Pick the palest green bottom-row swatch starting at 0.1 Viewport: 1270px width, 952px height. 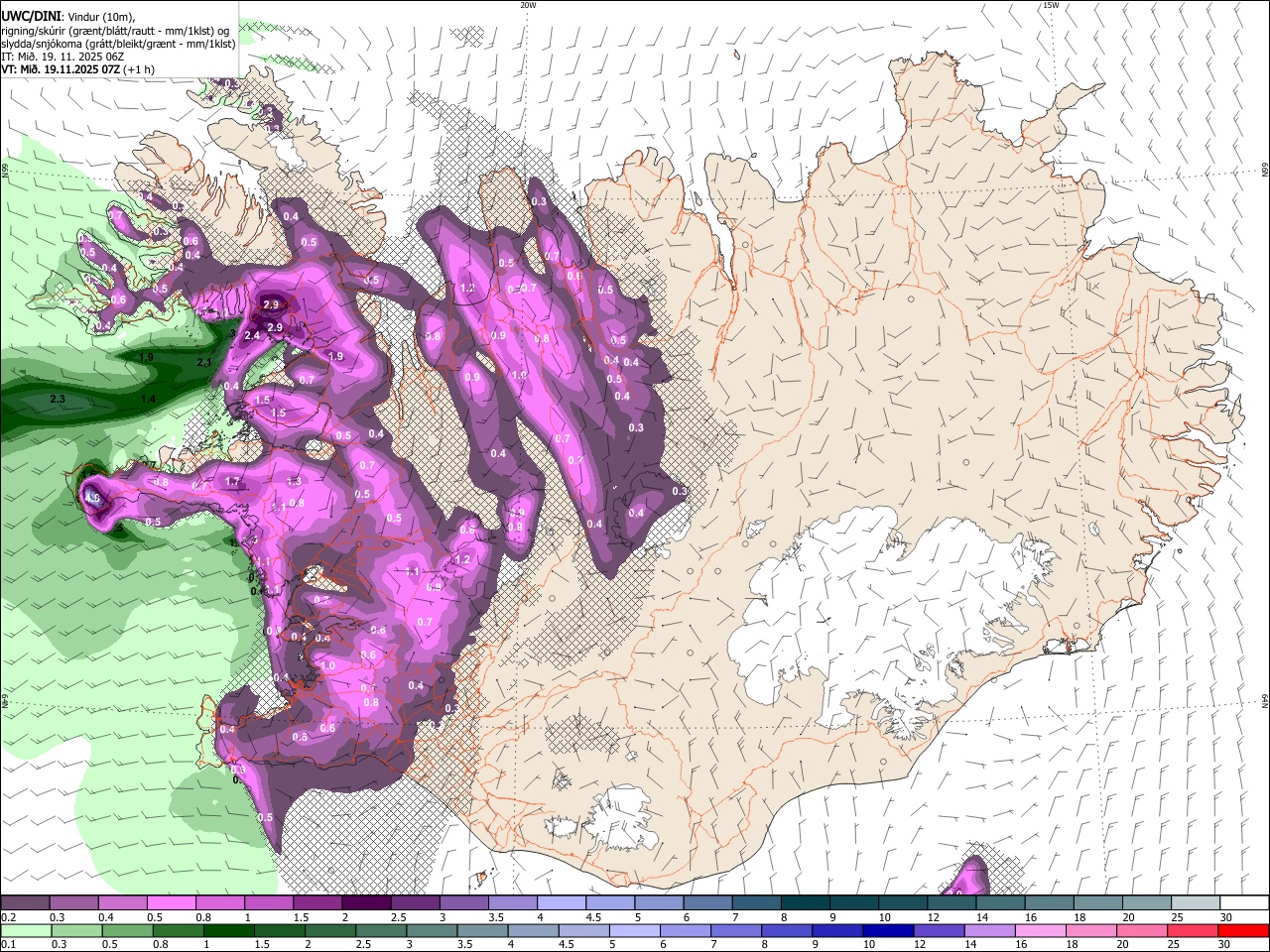click(x=26, y=931)
